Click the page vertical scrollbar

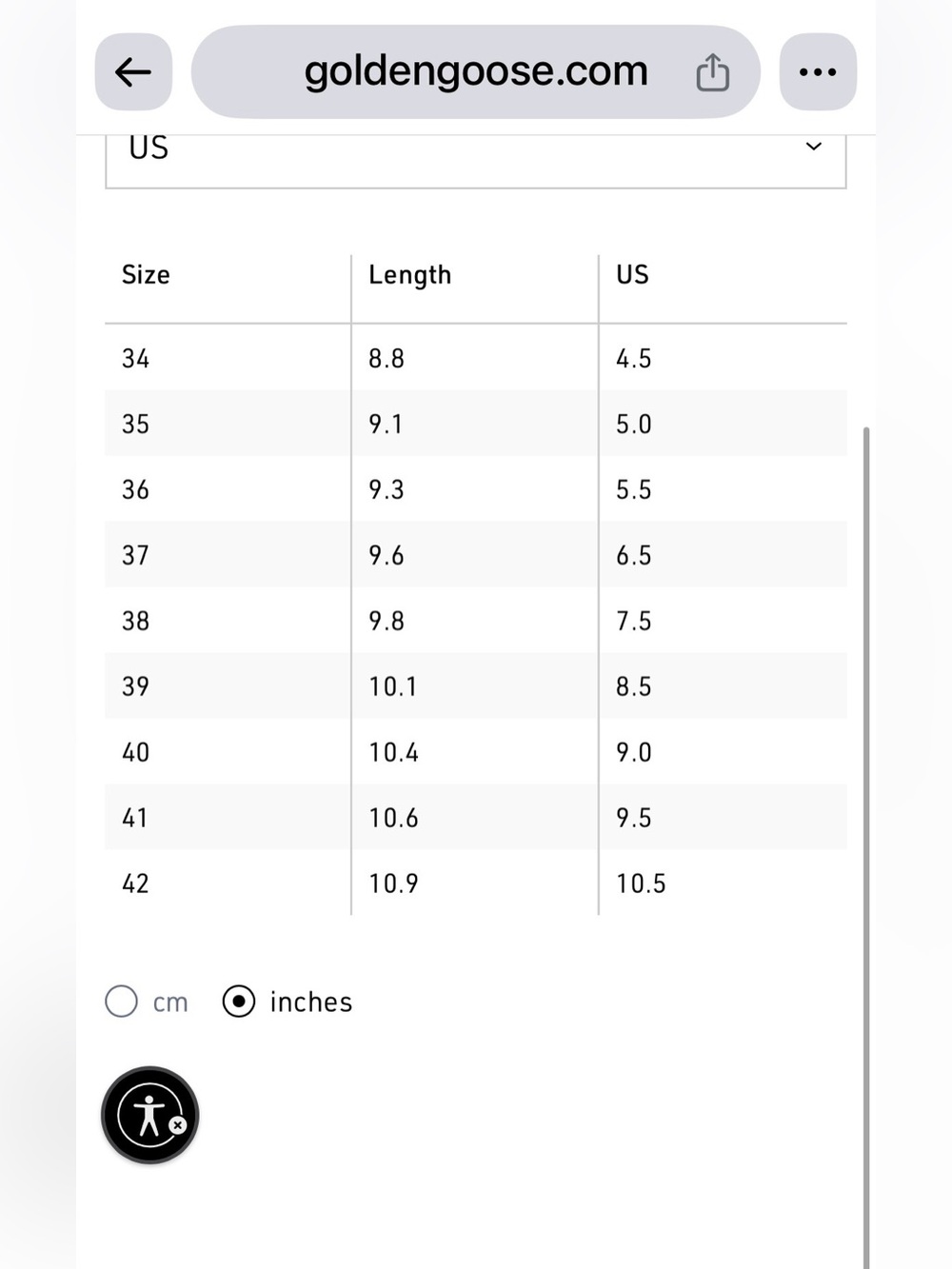point(866,847)
